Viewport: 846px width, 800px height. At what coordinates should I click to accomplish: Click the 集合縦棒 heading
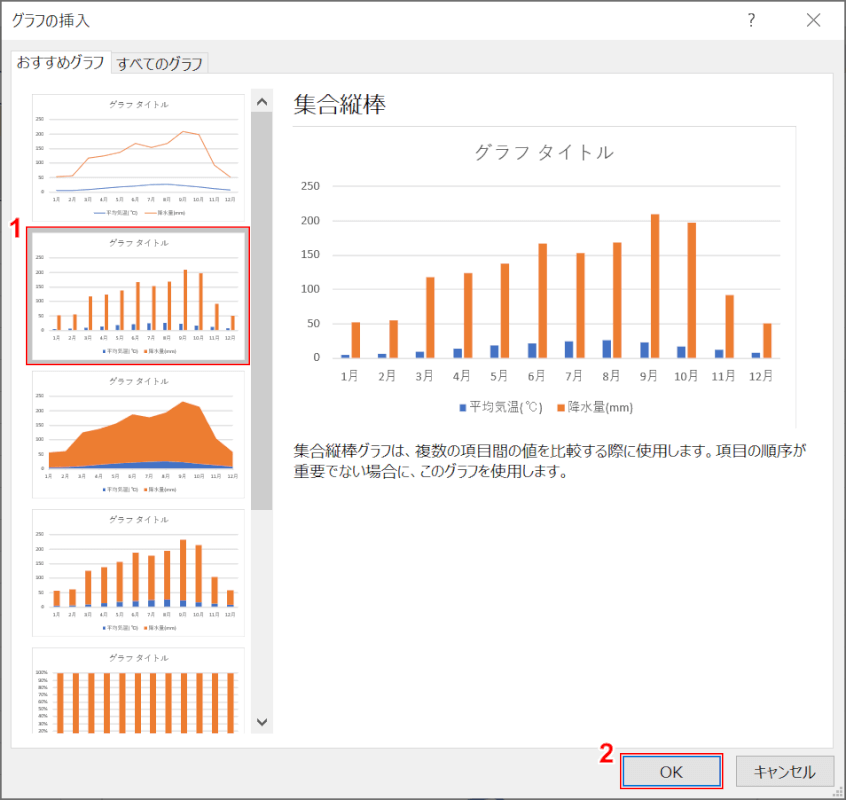(x=339, y=104)
